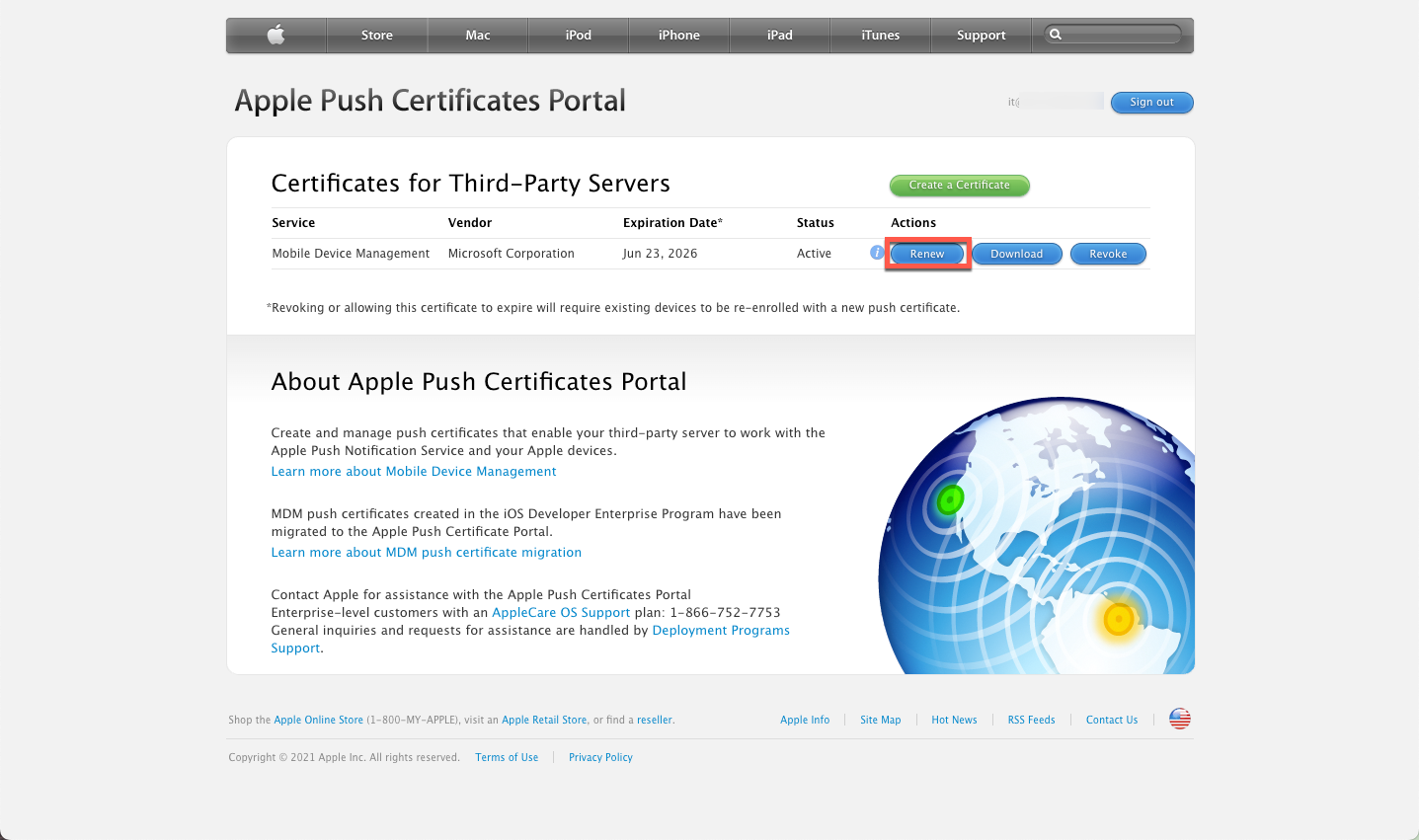Type in the top search field
This screenshot has width=1419, height=840.
click(x=1122, y=35)
